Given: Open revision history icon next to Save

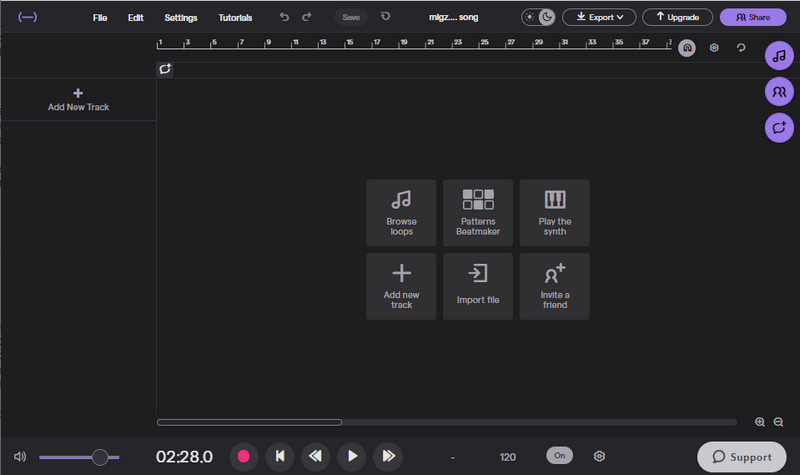Looking at the screenshot, I should 385,16.
